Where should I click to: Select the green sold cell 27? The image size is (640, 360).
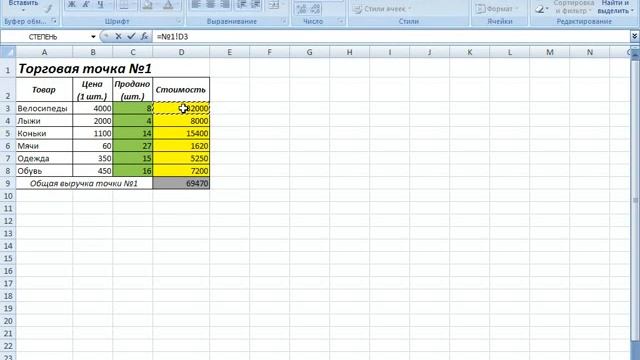133,146
